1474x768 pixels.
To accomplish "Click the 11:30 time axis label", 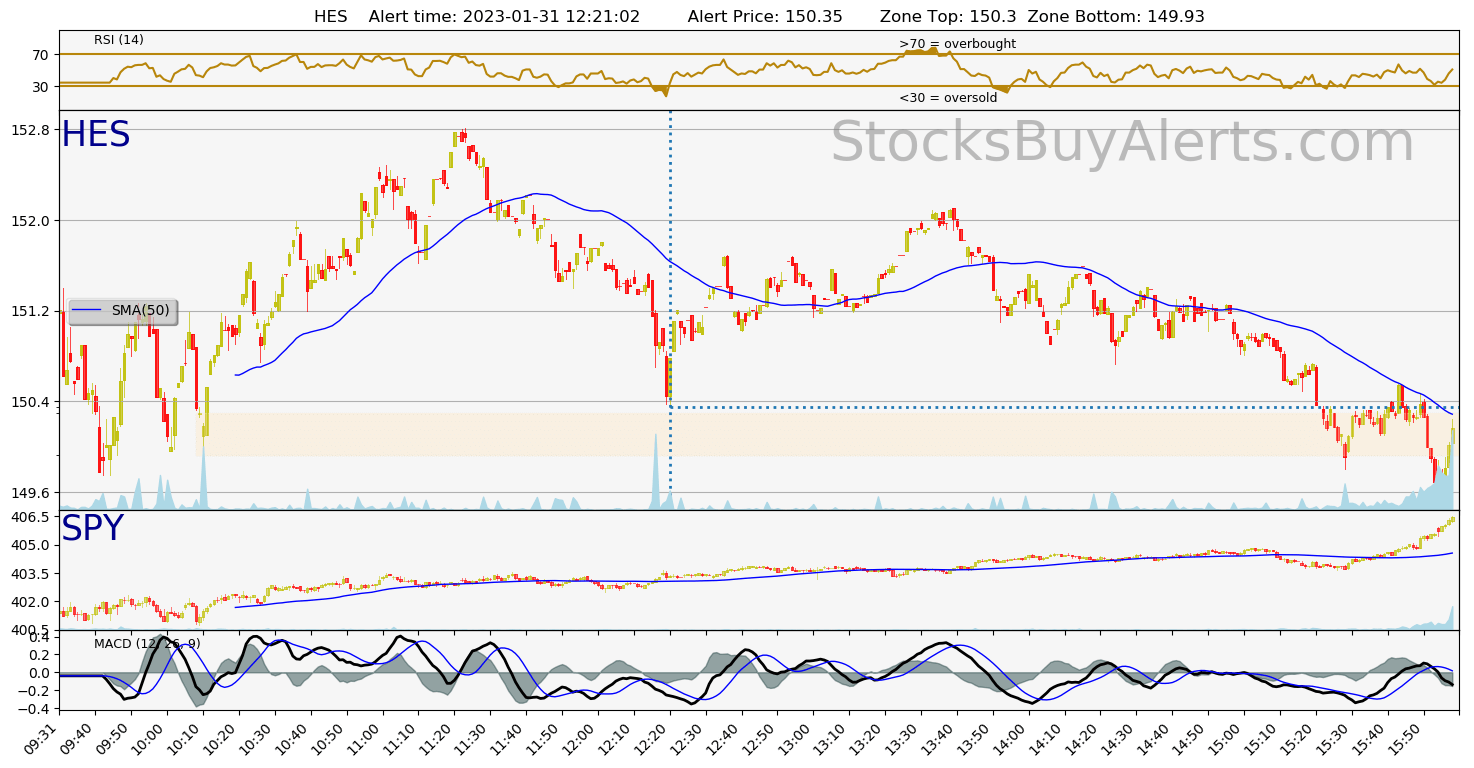I will point(474,736).
